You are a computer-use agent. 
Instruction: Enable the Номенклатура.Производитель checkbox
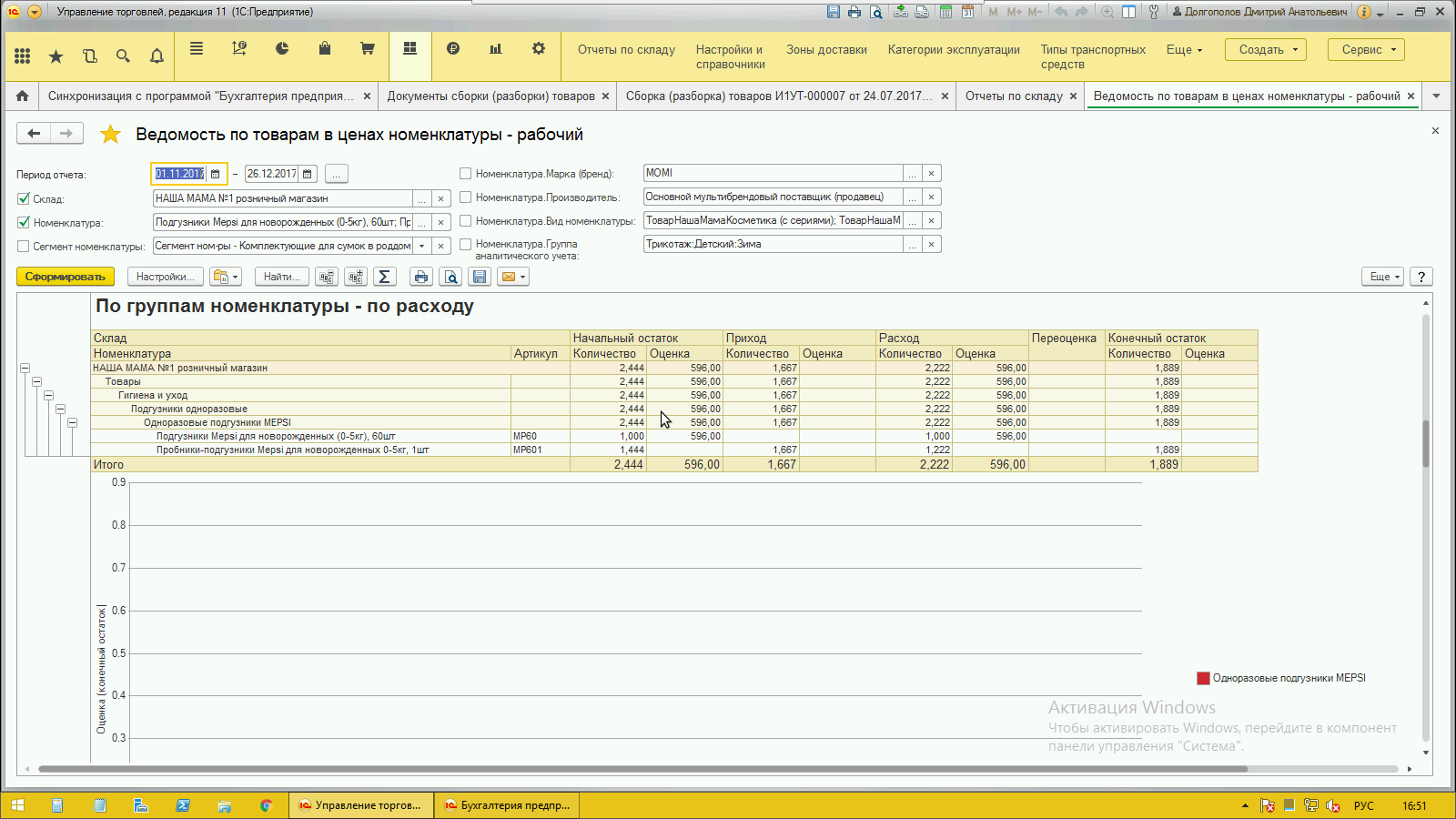466,197
